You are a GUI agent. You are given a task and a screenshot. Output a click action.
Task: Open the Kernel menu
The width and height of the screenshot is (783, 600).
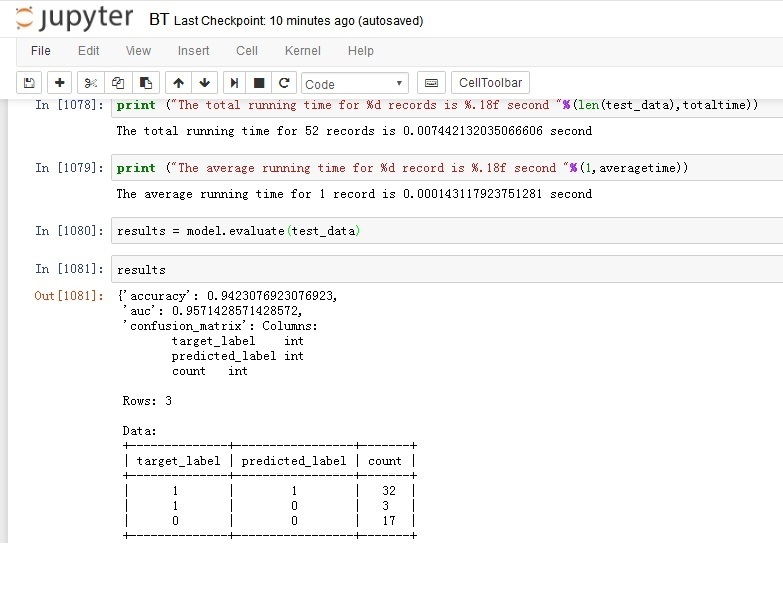point(303,51)
